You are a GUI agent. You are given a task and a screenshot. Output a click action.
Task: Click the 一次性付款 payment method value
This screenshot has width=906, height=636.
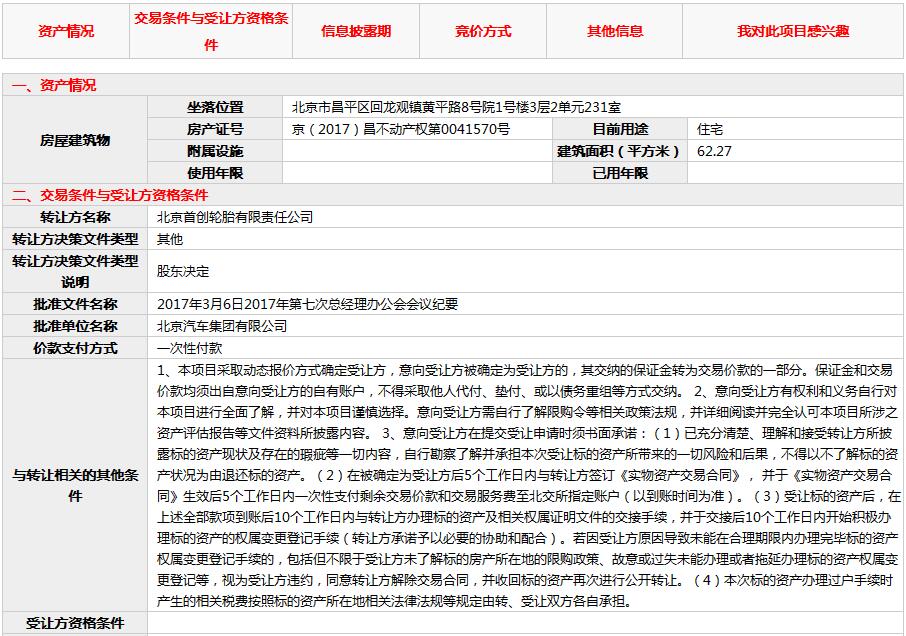coord(190,348)
